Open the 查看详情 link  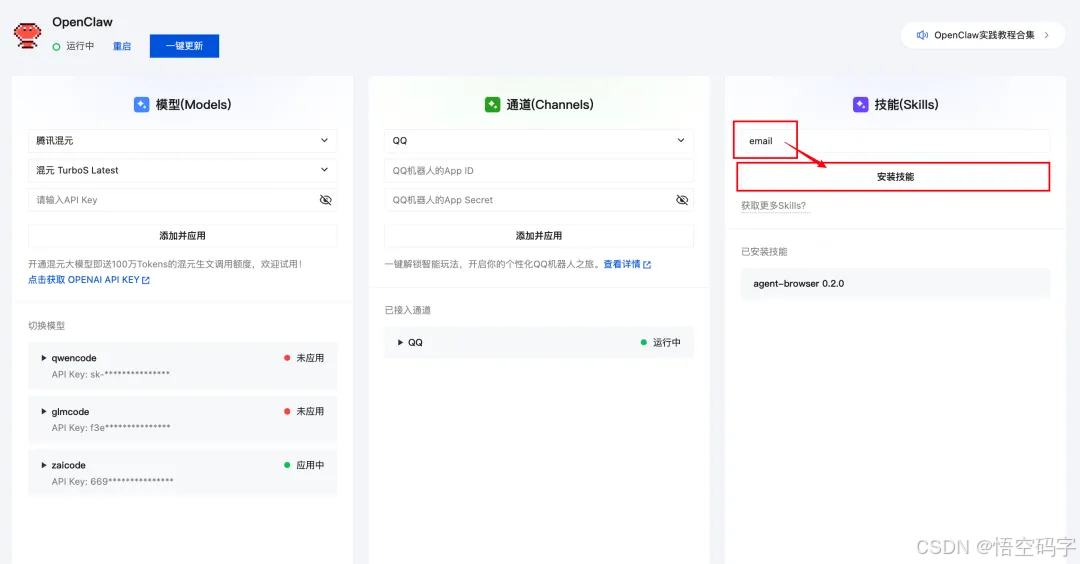(x=627, y=264)
